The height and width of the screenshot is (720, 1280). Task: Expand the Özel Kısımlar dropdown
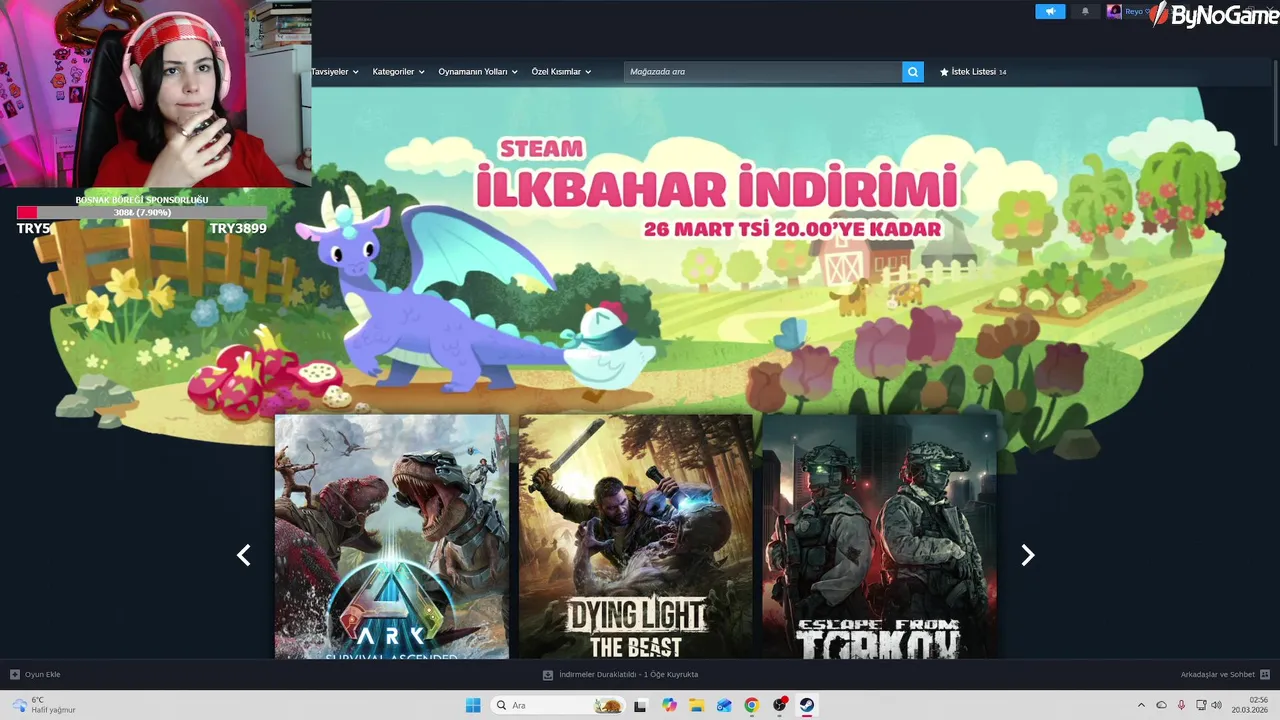coord(561,72)
